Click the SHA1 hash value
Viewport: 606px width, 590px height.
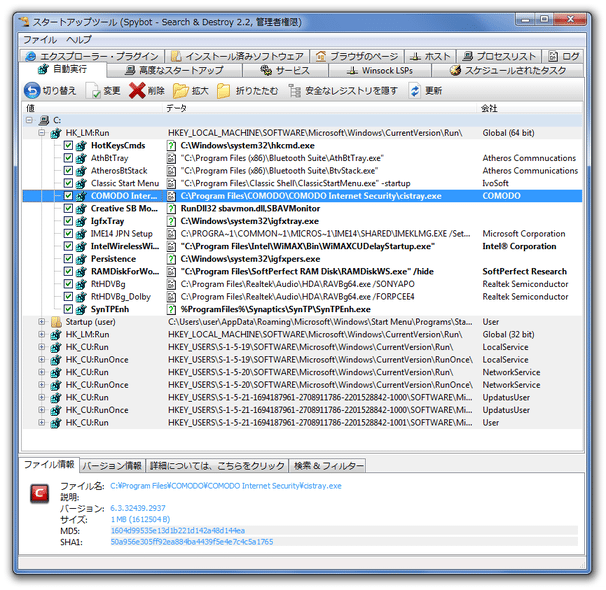pyautogui.click(x=192, y=542)
